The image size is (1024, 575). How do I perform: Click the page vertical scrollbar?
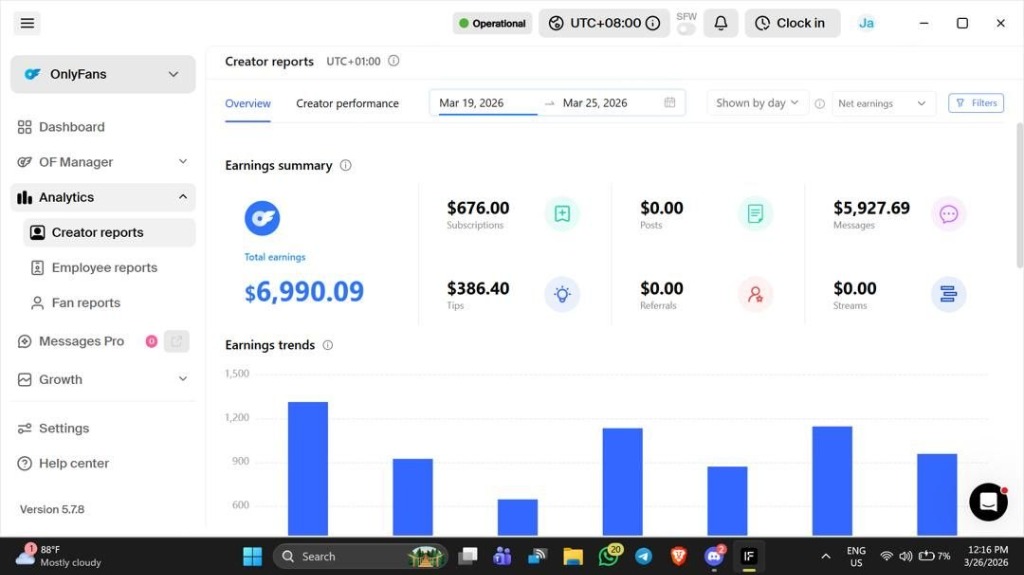tap(1019, 195)
